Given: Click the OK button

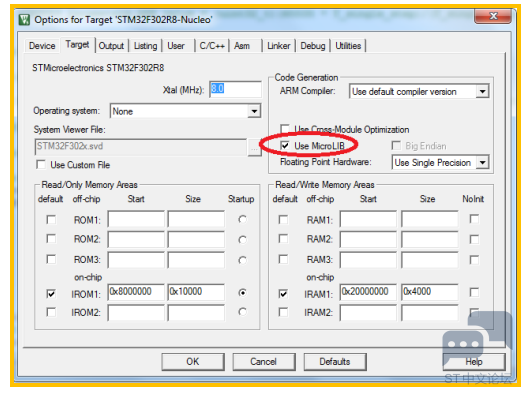Looking at the screenshot, I should click(x=193, y=362).
